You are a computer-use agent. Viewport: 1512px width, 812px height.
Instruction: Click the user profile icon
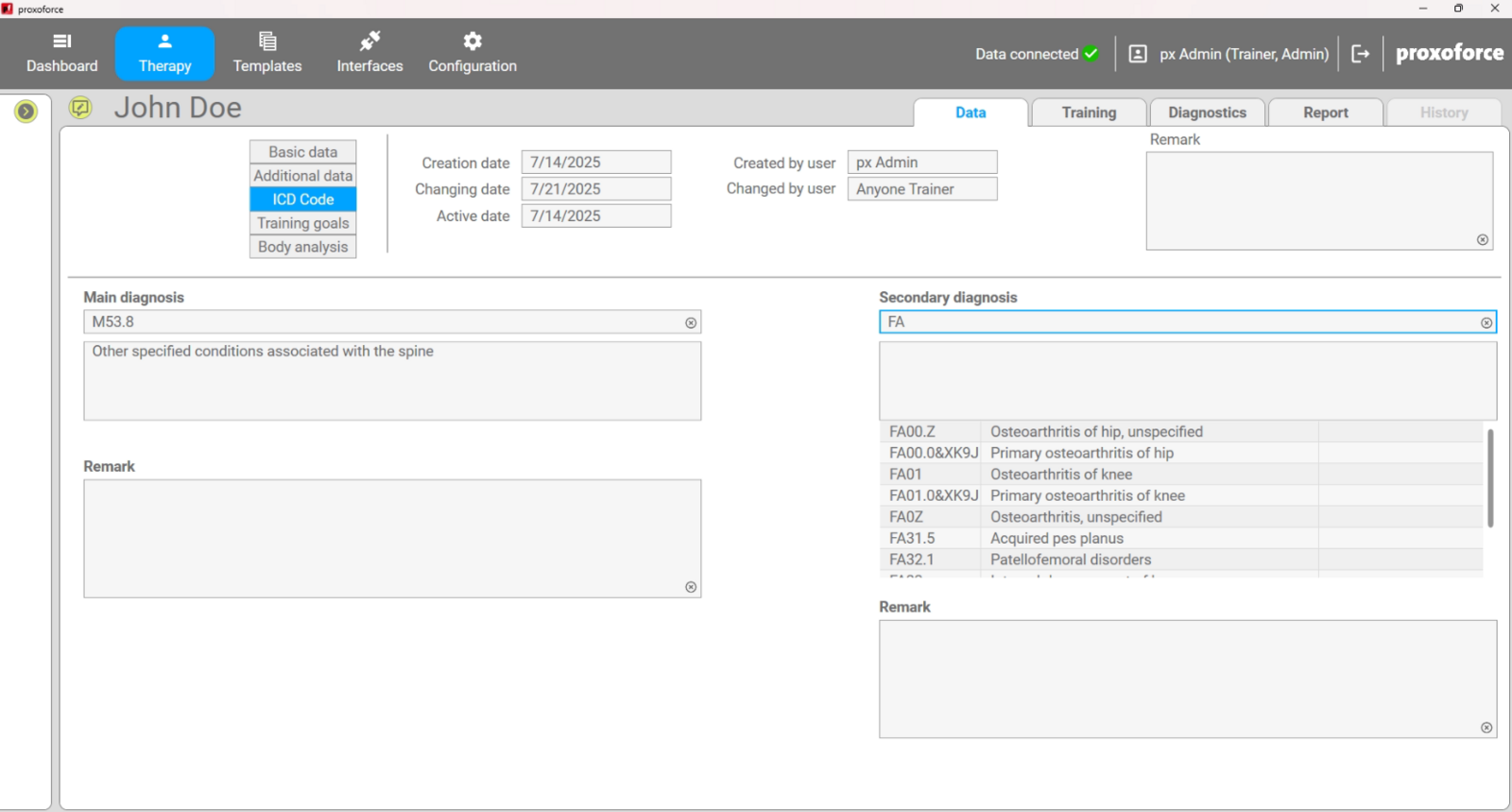[1138, 54]
